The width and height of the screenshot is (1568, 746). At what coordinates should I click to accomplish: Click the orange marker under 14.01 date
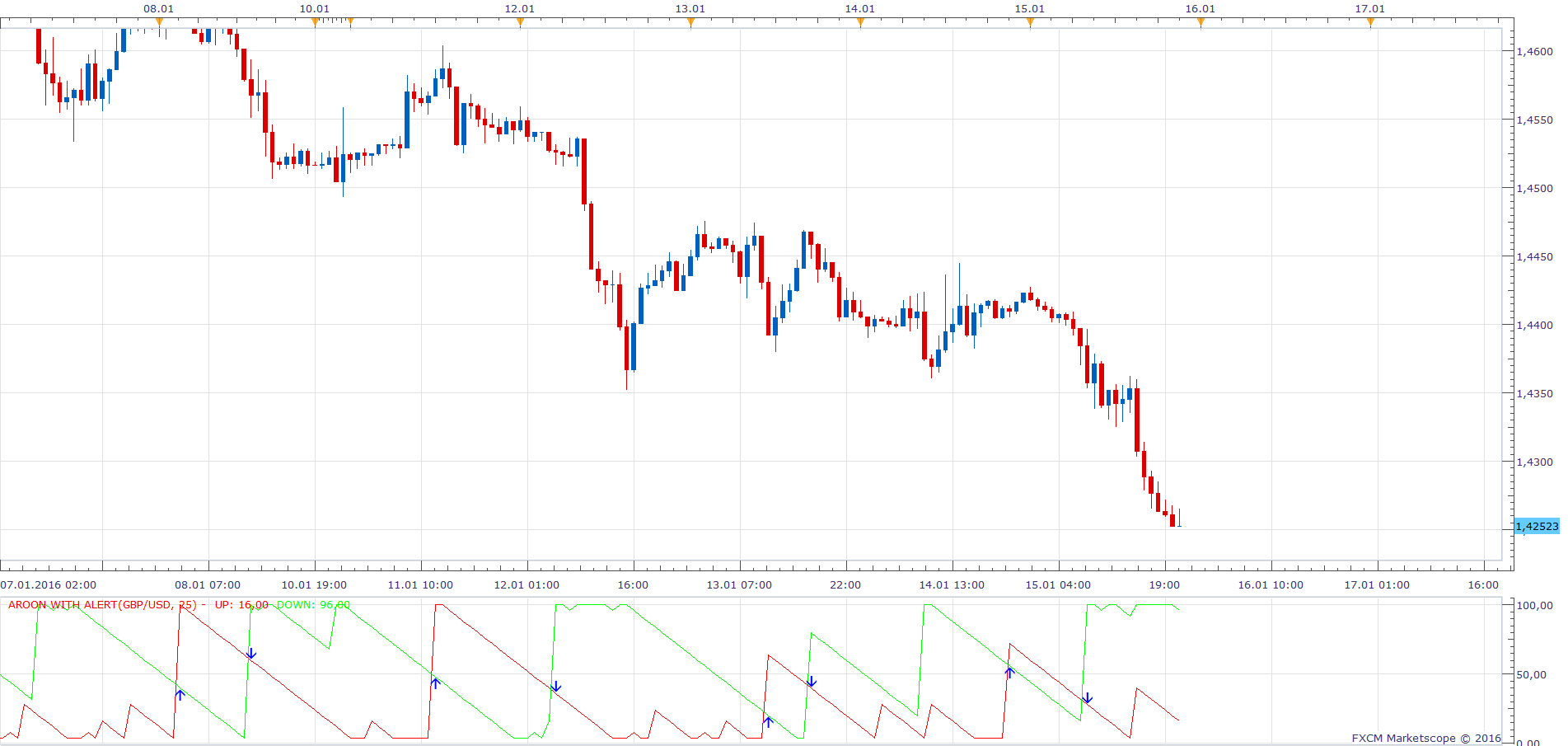pyautogui.click(x=860, y=22)
